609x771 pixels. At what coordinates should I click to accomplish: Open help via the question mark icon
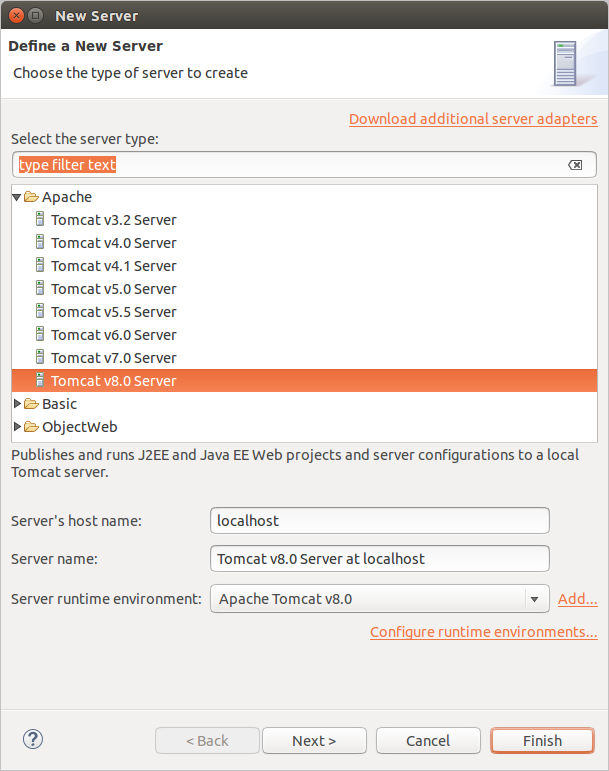click(x=33, y=739)
